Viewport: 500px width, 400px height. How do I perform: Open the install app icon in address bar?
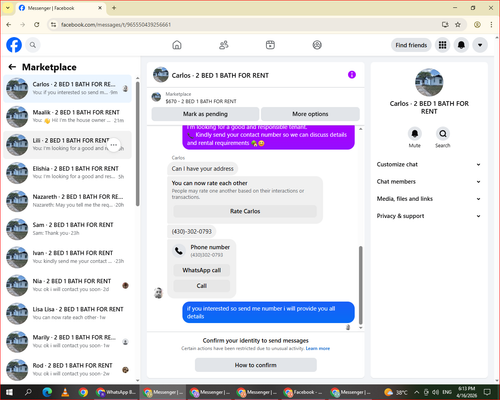tap(445, 25)
